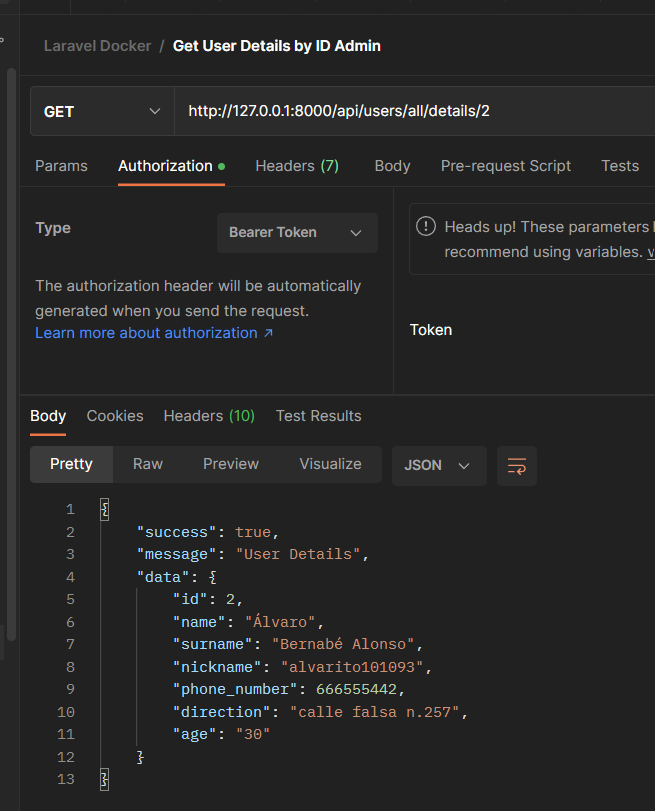The width and height of the screenshot is (655, 811).
Task: Open the JSON response format dropdown
Action: (438, 465)
